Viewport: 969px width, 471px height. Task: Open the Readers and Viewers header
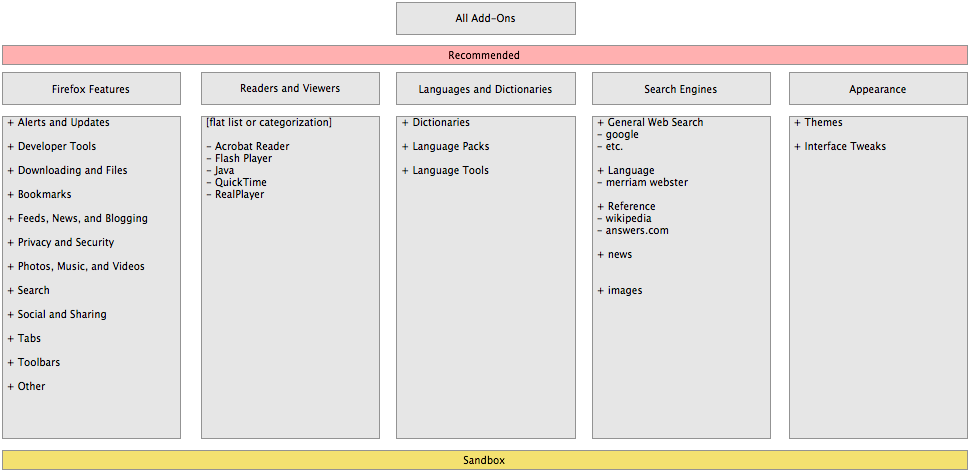click(x=290, y=88)
